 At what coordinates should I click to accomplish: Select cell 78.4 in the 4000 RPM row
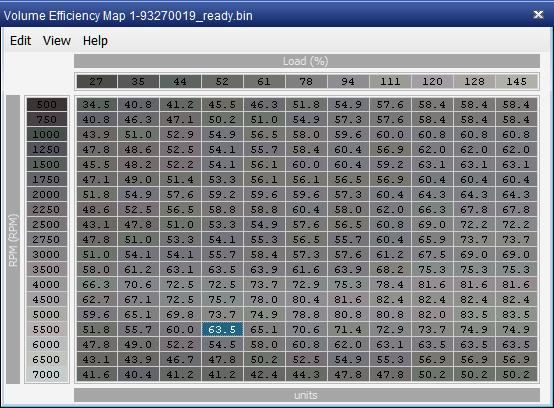click(390, 285)
